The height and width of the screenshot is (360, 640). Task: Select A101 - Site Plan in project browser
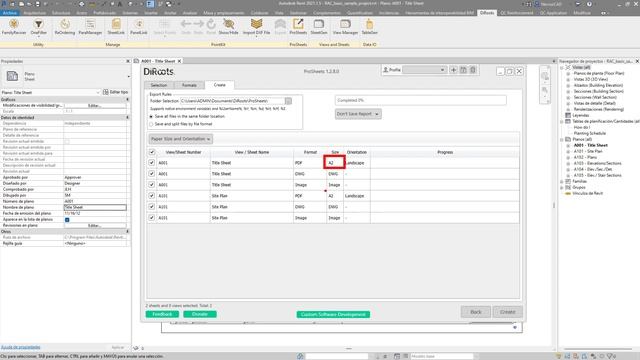coord(588,151)
